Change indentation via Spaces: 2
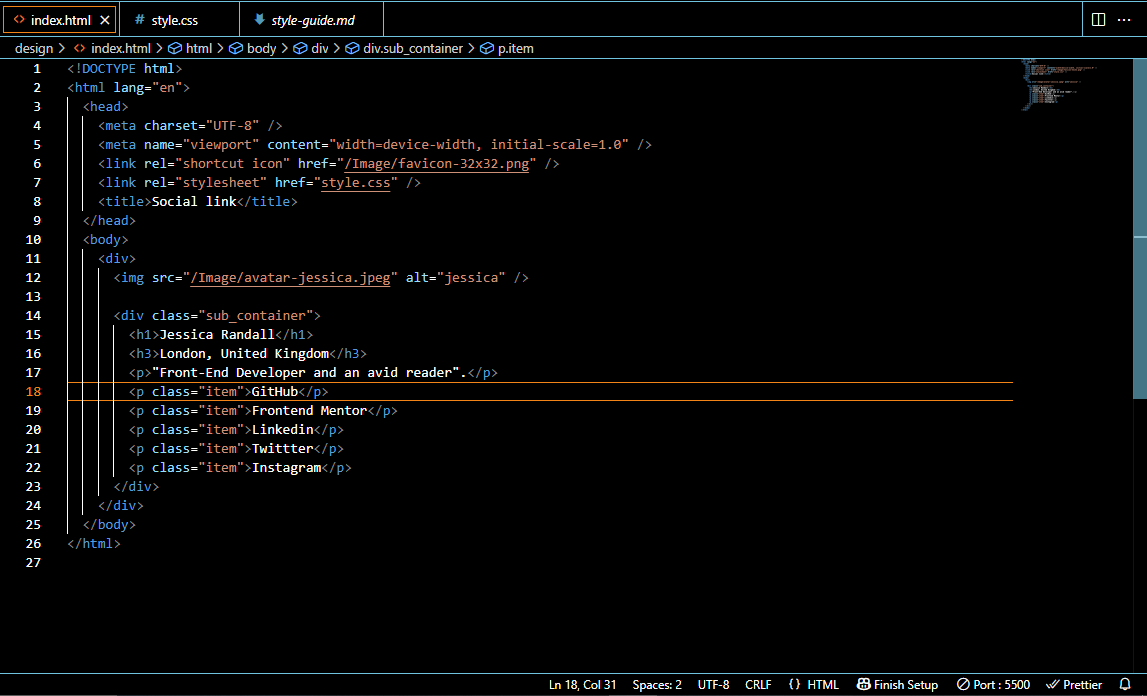1147x696 pixels. pyautogui.click(x=657, y=684)
